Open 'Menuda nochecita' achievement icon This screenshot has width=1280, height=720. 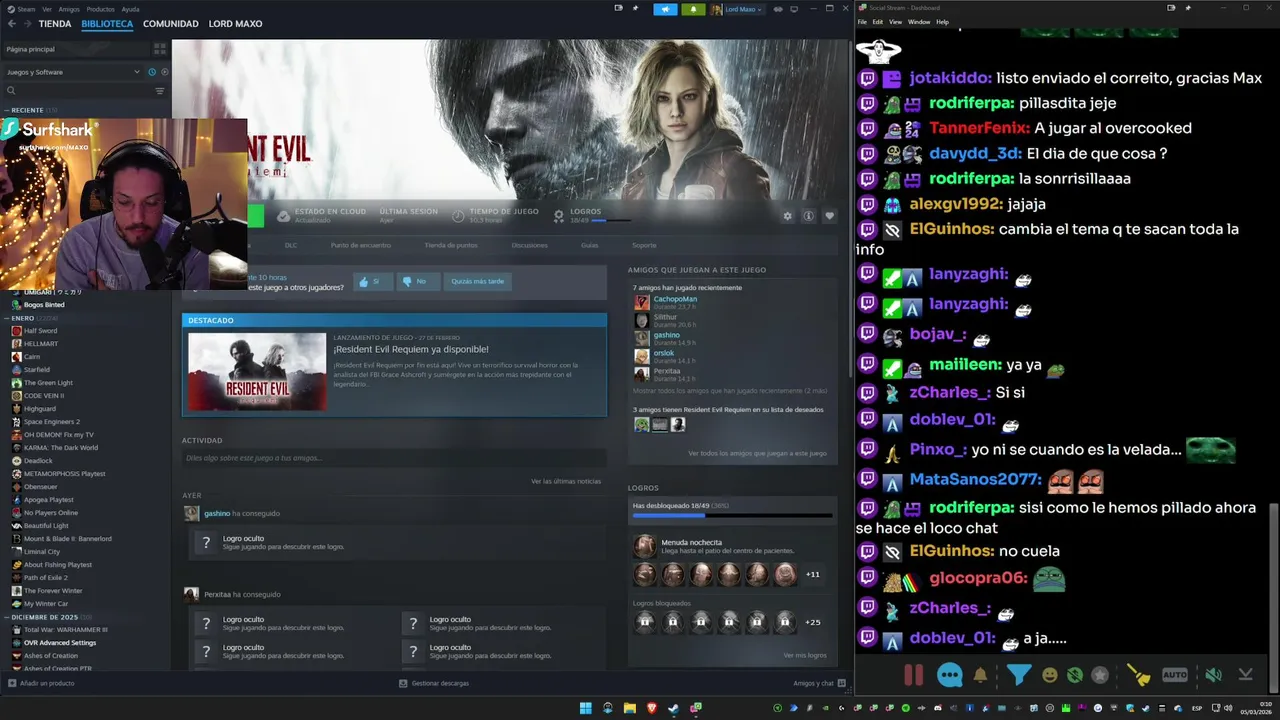(645, 546)
